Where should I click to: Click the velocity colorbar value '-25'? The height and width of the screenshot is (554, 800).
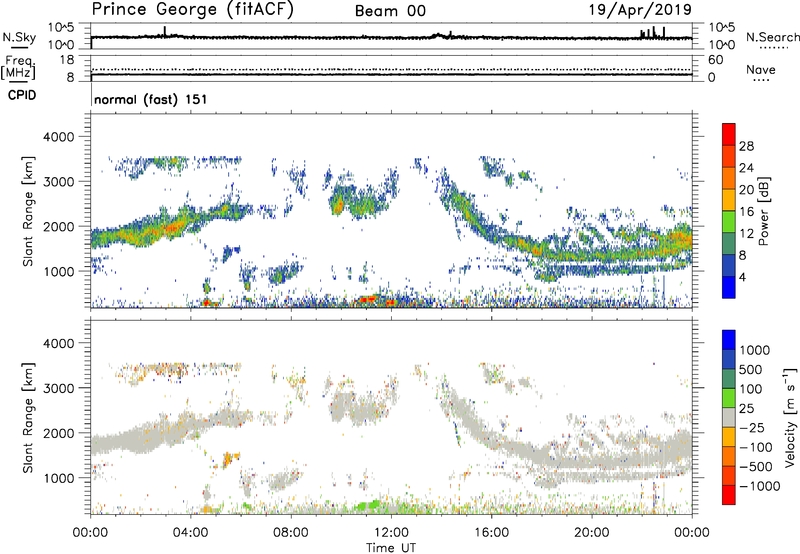752,427
